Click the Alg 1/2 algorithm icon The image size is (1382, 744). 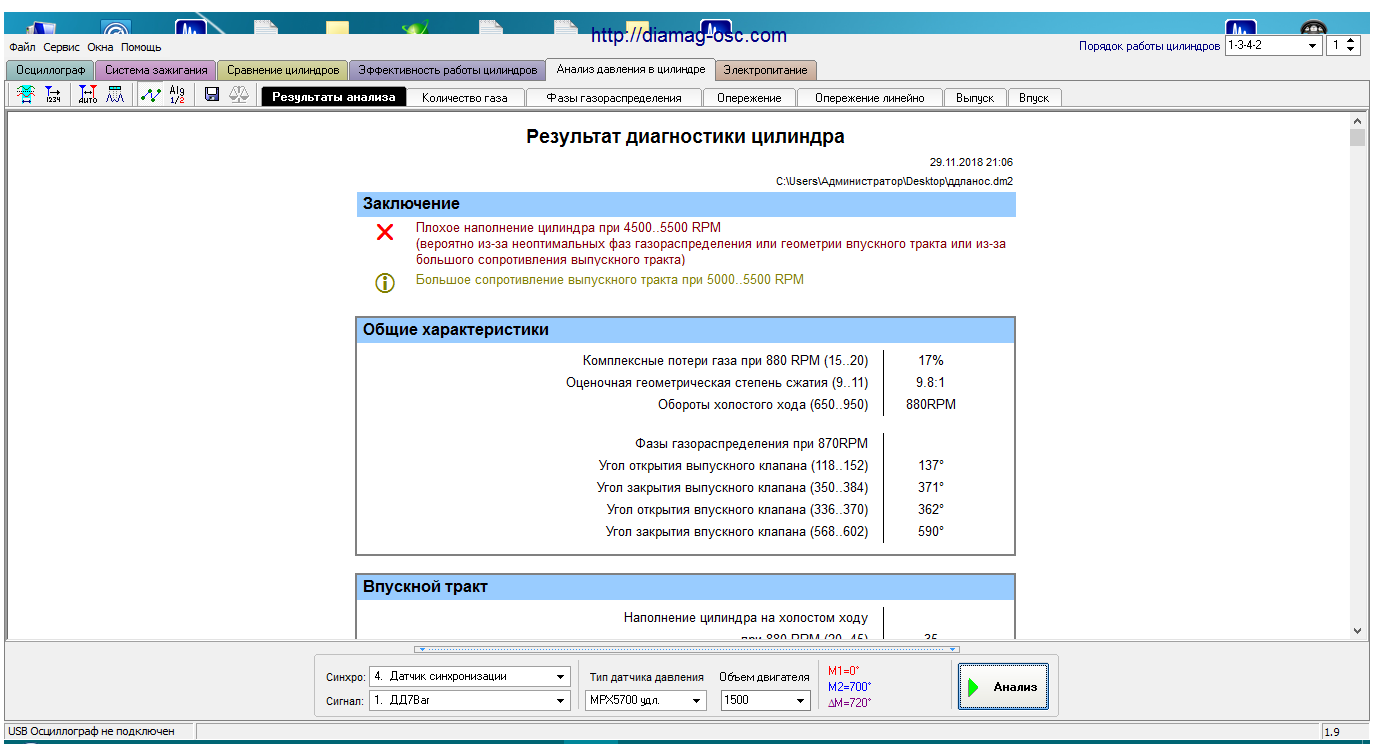pyautogui.click(x=177, y=95)
